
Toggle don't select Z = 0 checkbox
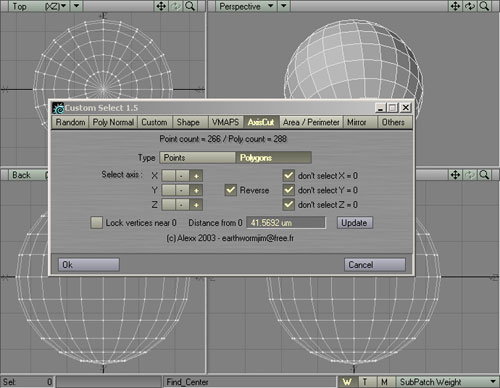point(289,205)
